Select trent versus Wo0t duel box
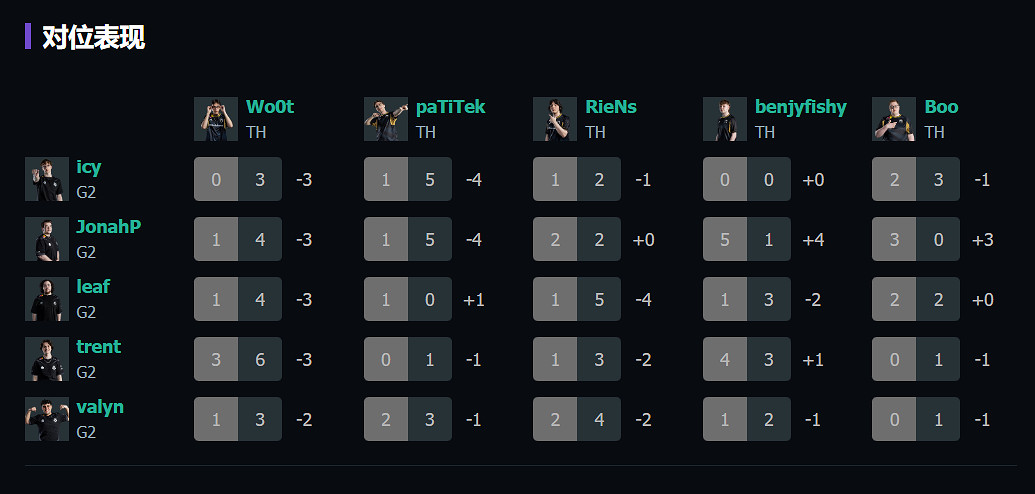This screenshot has width=1035, height=494. [238, 359]
